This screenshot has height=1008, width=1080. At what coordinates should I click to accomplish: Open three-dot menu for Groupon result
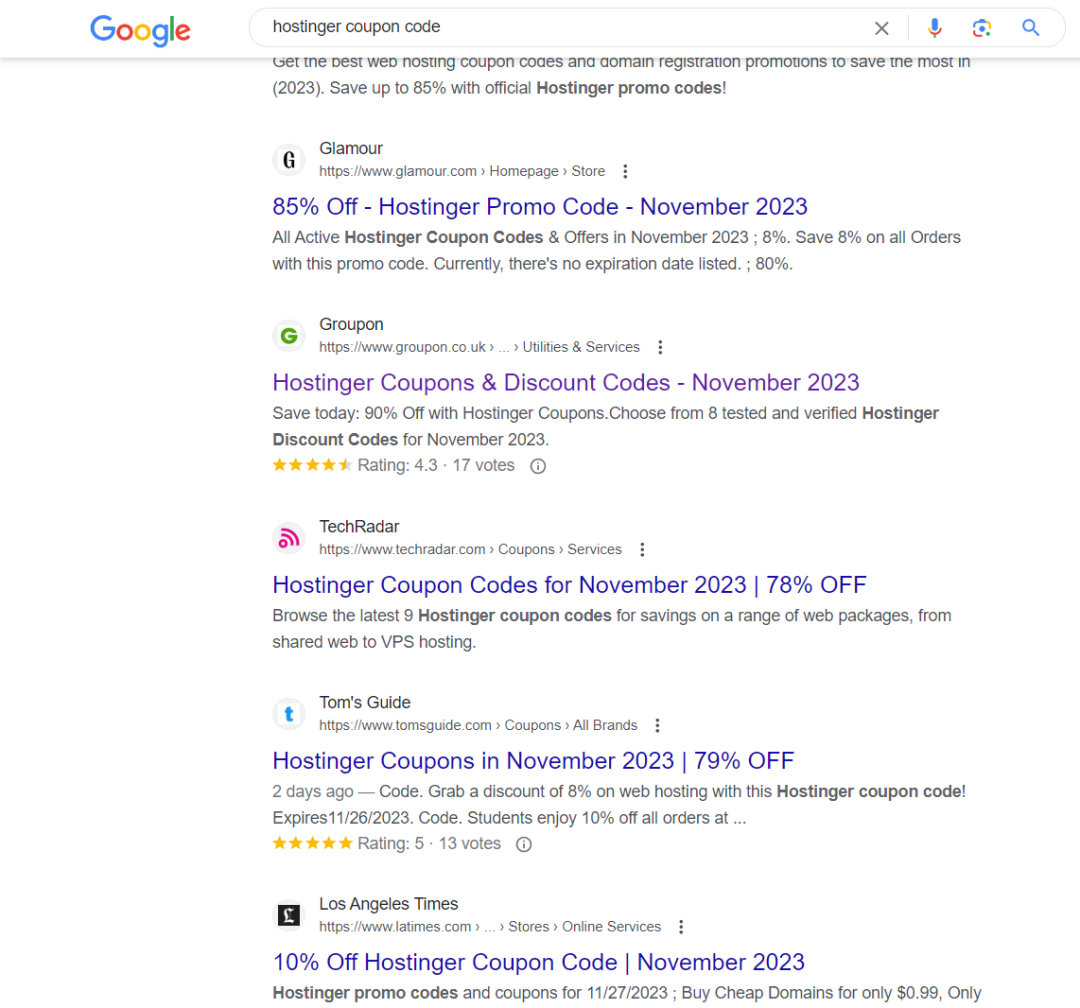point(660,347)
